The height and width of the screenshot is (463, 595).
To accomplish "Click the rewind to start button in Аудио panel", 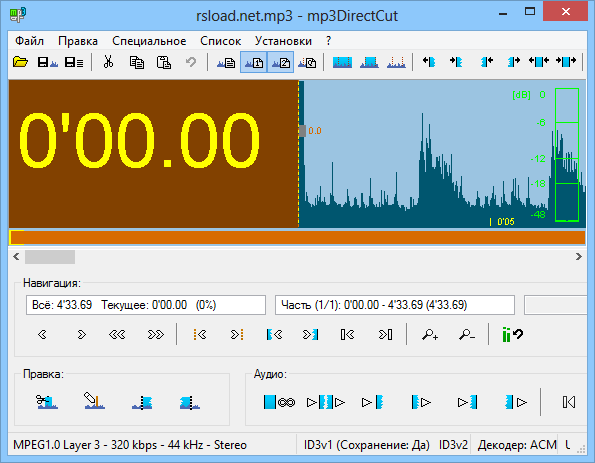I will [568, 402].
